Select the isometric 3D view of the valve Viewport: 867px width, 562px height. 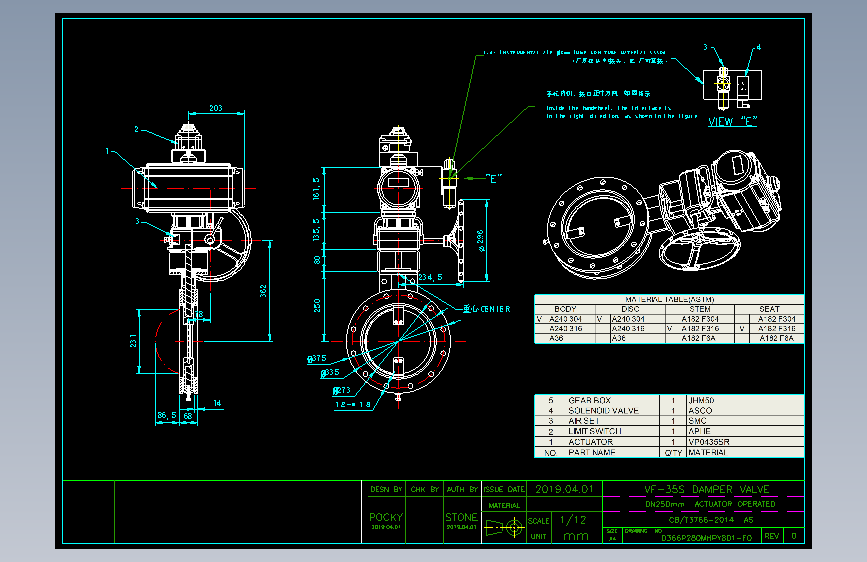point(665,215)
